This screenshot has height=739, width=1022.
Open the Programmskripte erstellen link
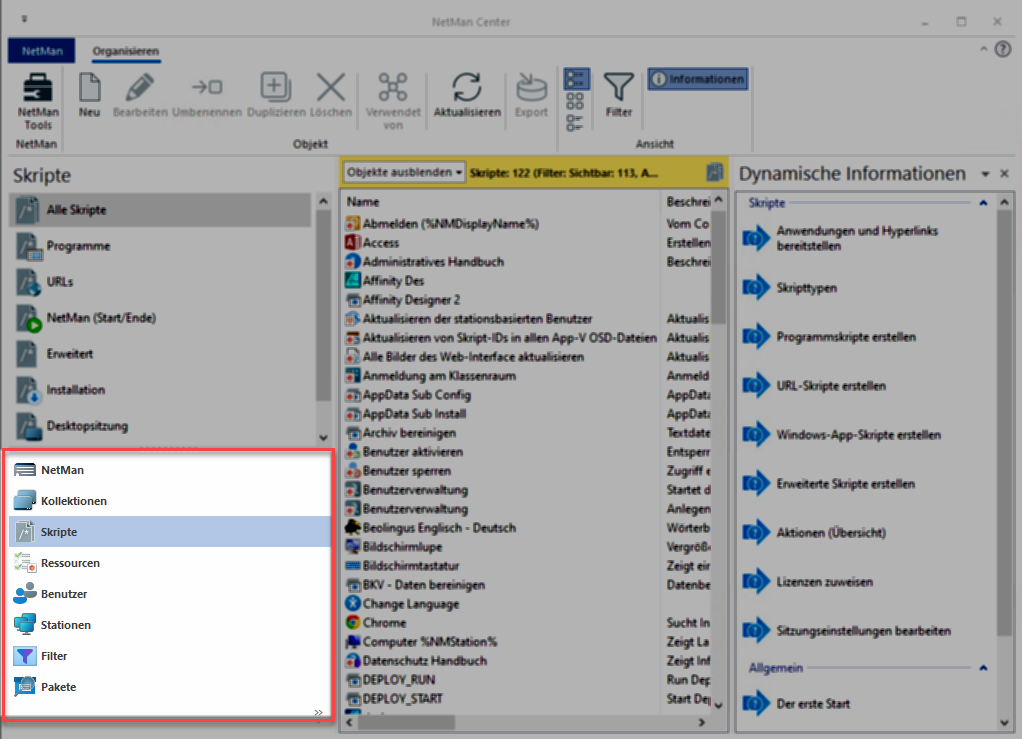coord(845,337)
